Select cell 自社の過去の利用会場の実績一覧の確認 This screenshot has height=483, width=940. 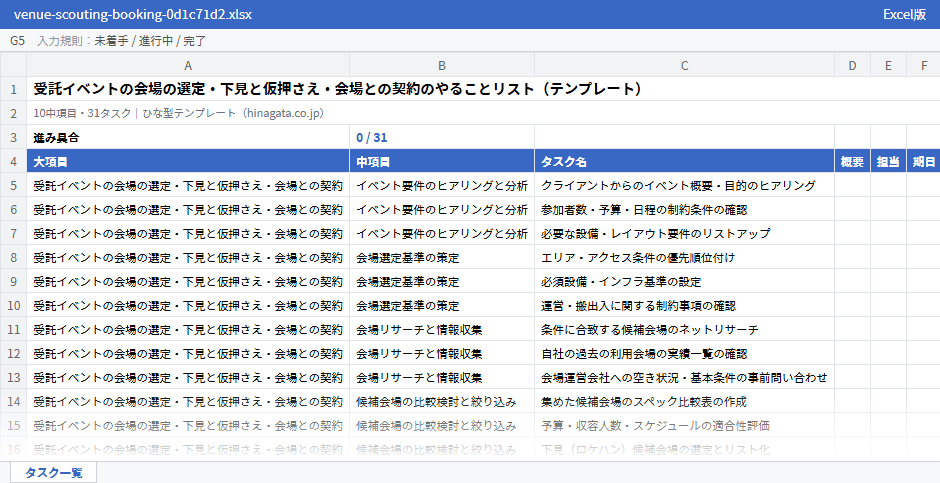pos(685,353)
